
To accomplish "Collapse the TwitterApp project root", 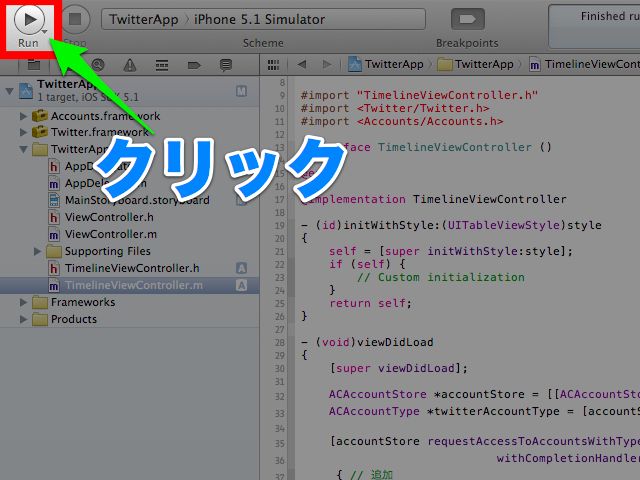I will tap(9, 91).
